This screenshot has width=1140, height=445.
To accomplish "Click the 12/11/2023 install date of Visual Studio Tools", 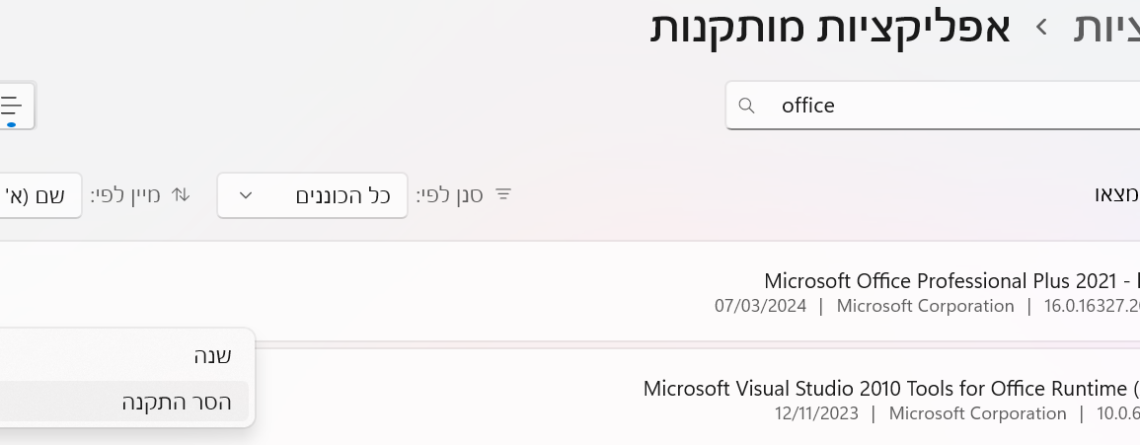I will [813, 413].
